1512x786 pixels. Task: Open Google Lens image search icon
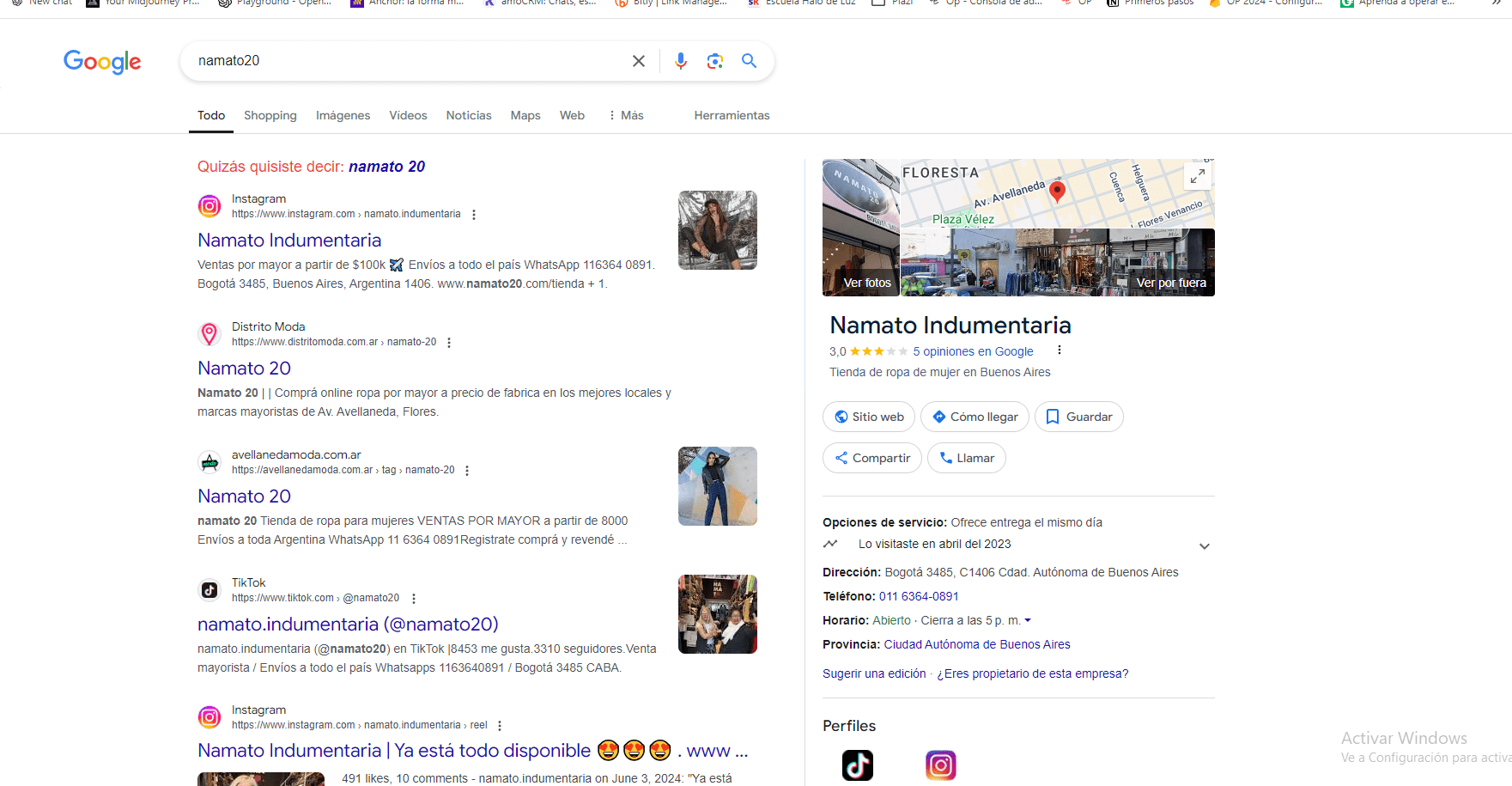point(715,61)
